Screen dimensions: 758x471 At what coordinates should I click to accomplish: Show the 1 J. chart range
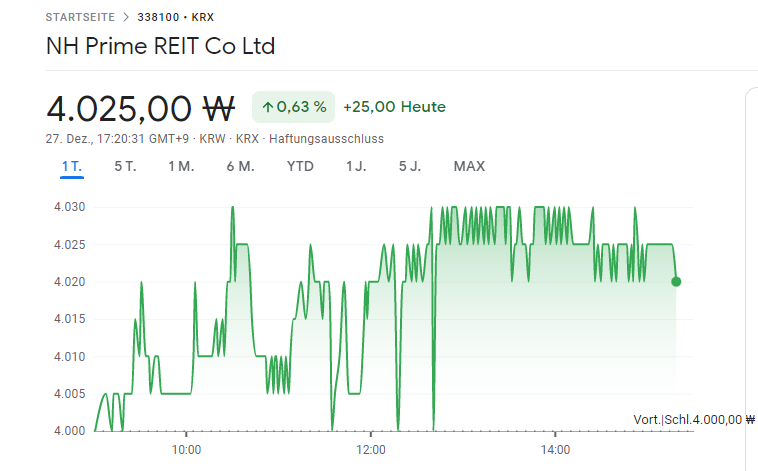(356, 166)
